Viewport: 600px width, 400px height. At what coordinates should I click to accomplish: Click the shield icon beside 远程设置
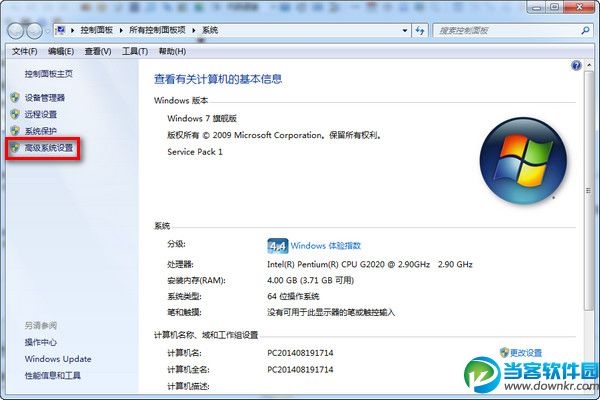[x=15, y=114]
